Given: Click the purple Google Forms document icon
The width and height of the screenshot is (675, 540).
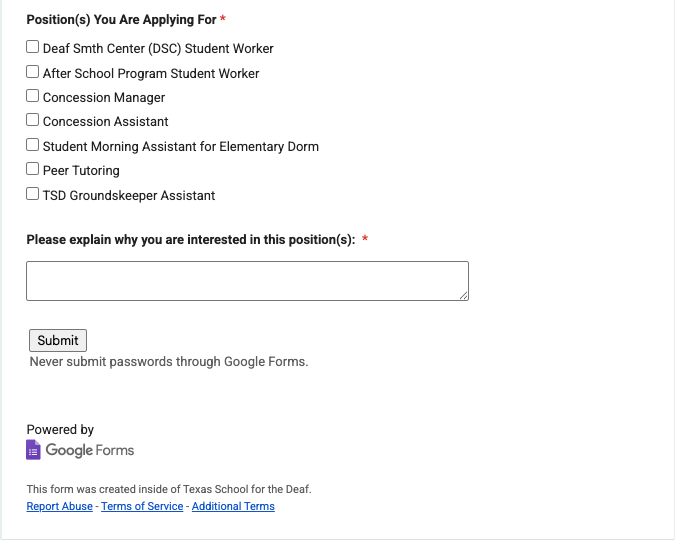Looking at the screenshot, I should (33, 450).
